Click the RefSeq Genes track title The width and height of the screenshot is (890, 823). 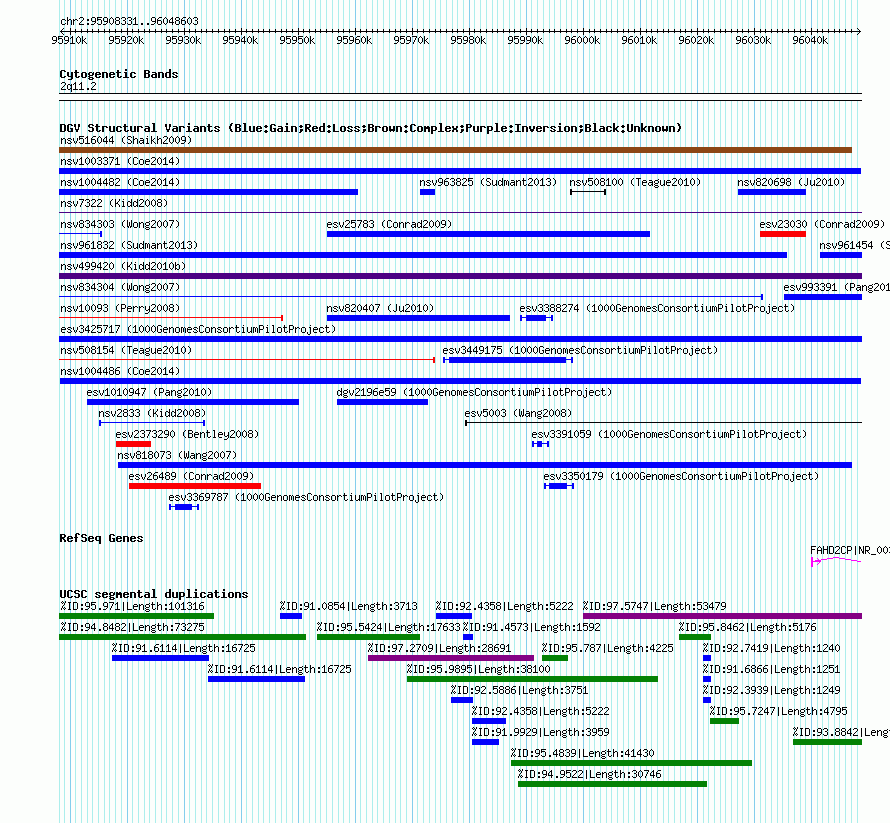101,538
